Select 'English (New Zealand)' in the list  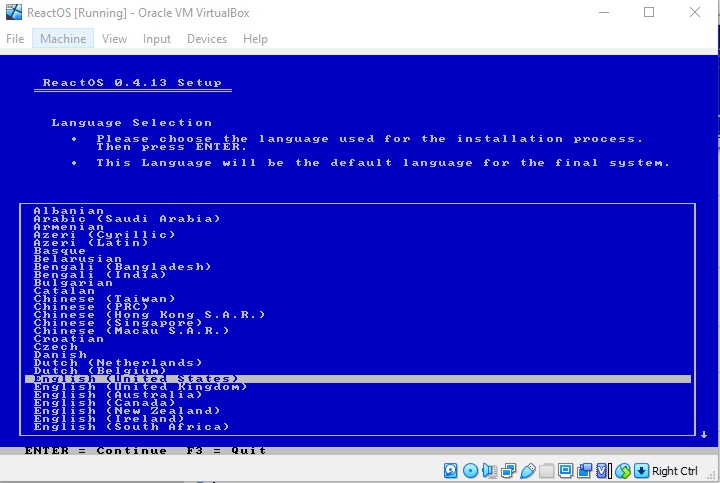pyautogui.click(x=358, y=411)
